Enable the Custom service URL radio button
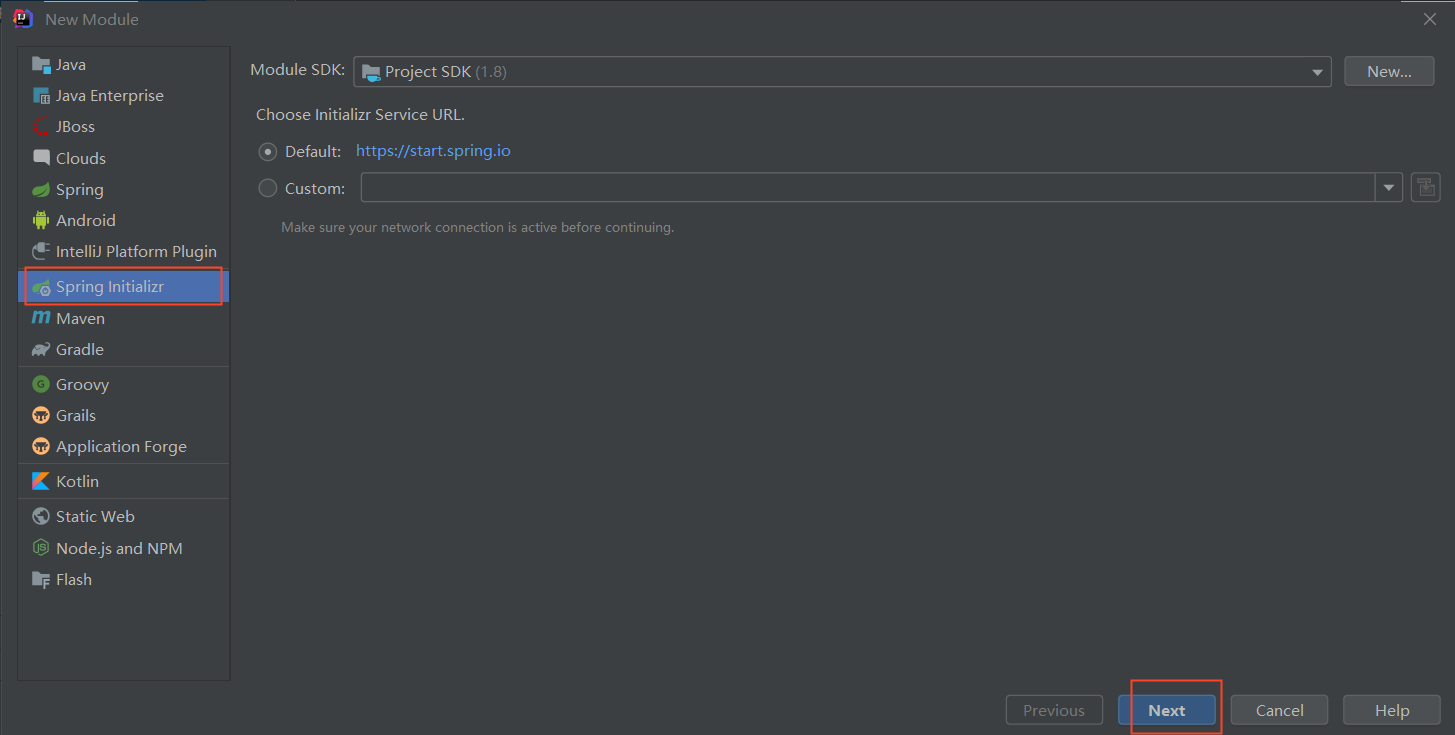The height and width of the screenshot is (735, 1455). (268, 188)
